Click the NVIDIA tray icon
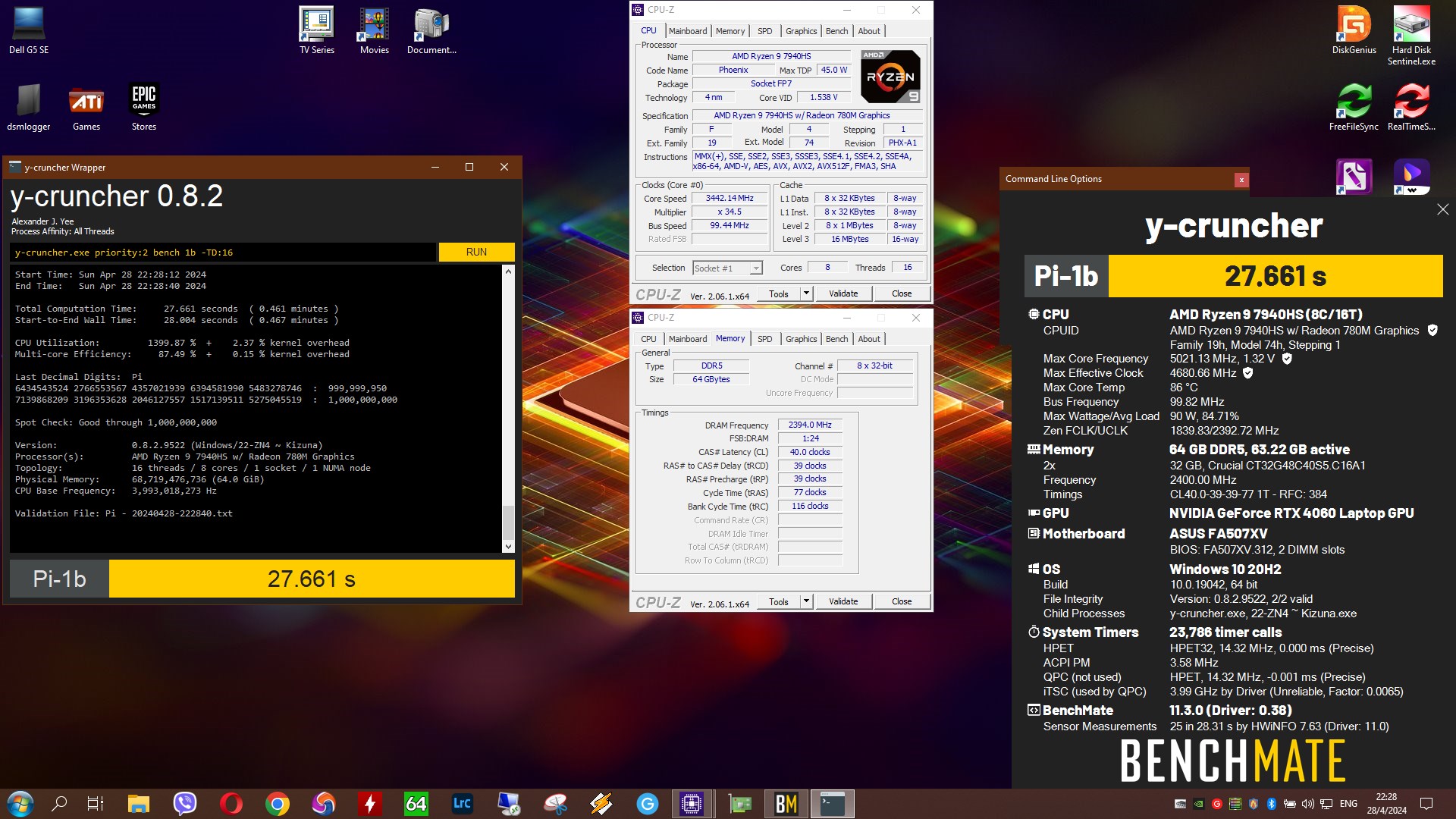Image resolution: width=1456 pixels, height=819 pixels. (x=1199, y=804)
